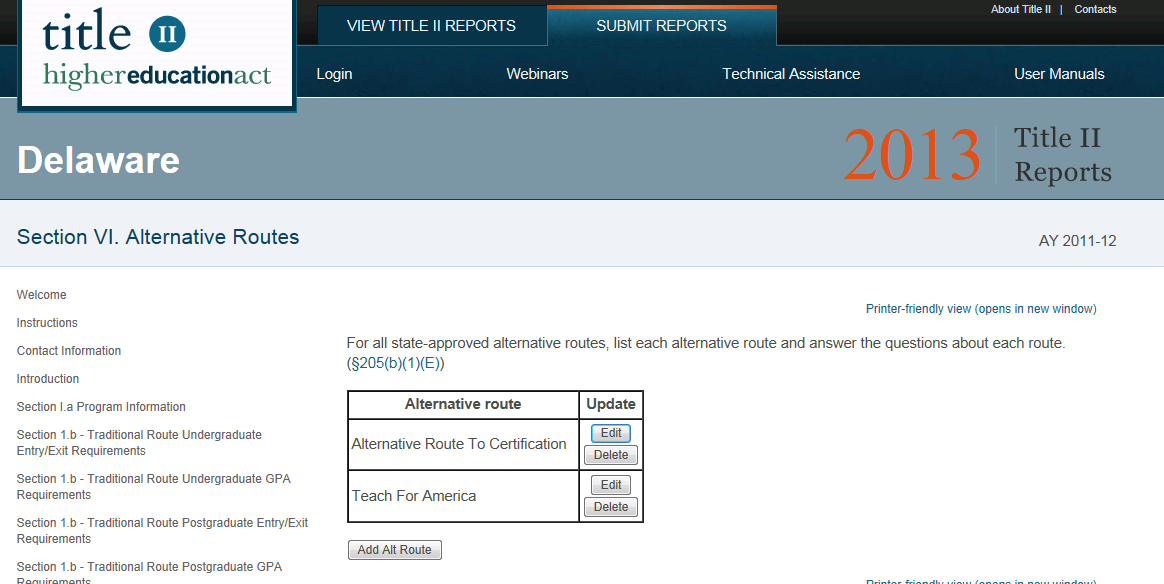Go to the Contacts page

(1095, 10)
